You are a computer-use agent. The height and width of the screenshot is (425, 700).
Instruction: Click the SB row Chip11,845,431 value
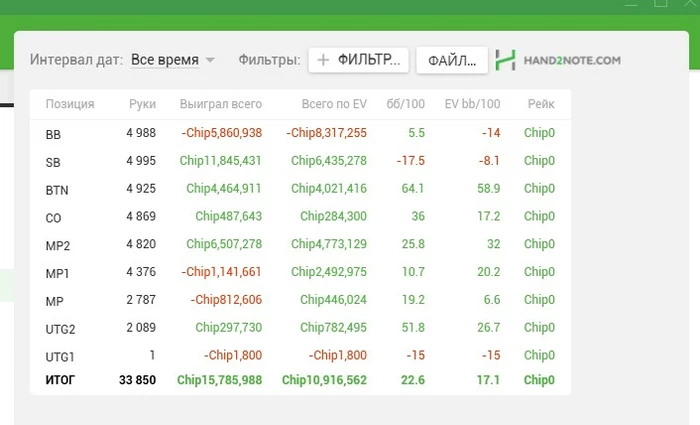coord(221,161)
